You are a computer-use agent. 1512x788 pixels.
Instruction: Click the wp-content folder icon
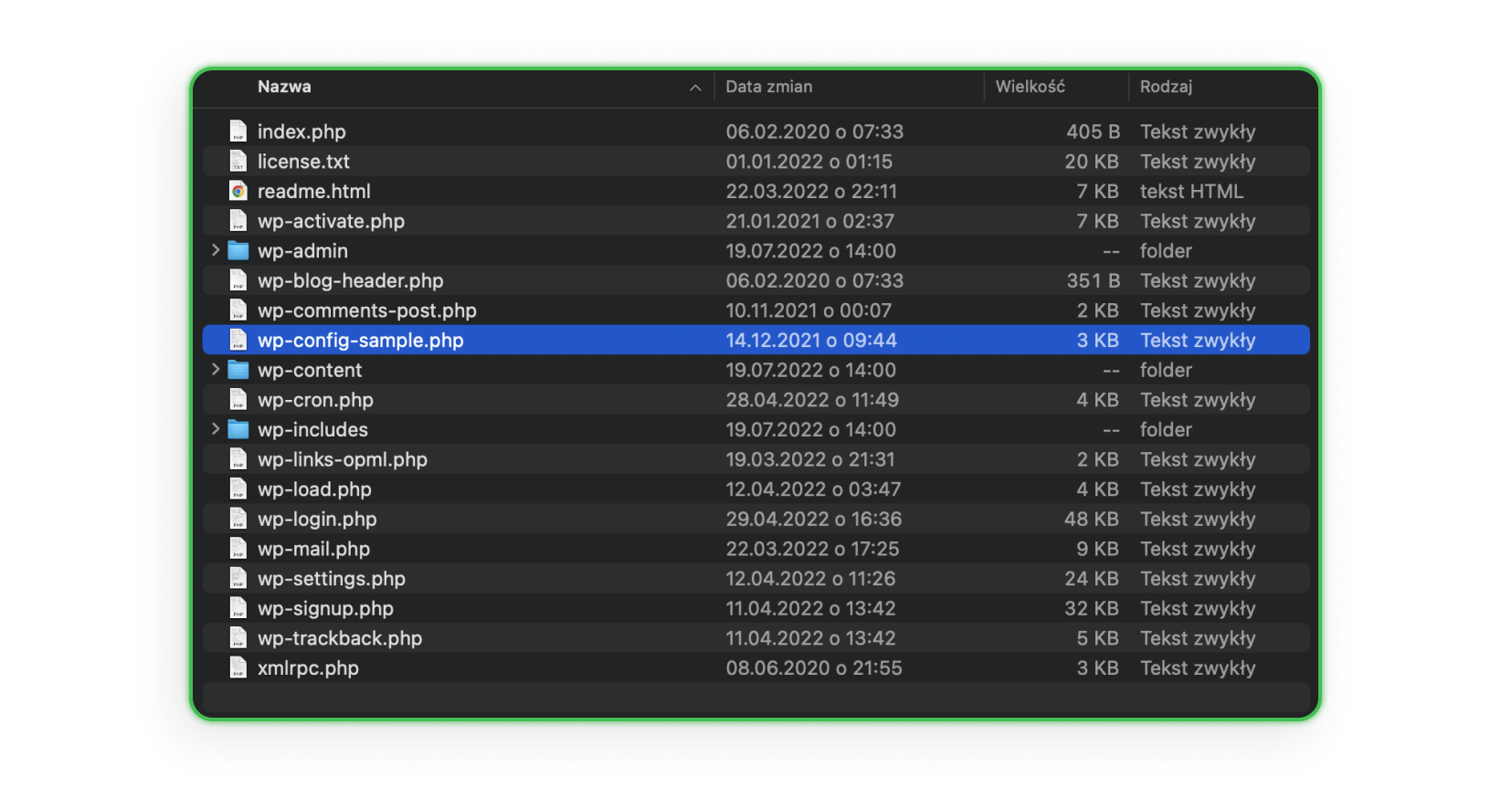[238, 370]
